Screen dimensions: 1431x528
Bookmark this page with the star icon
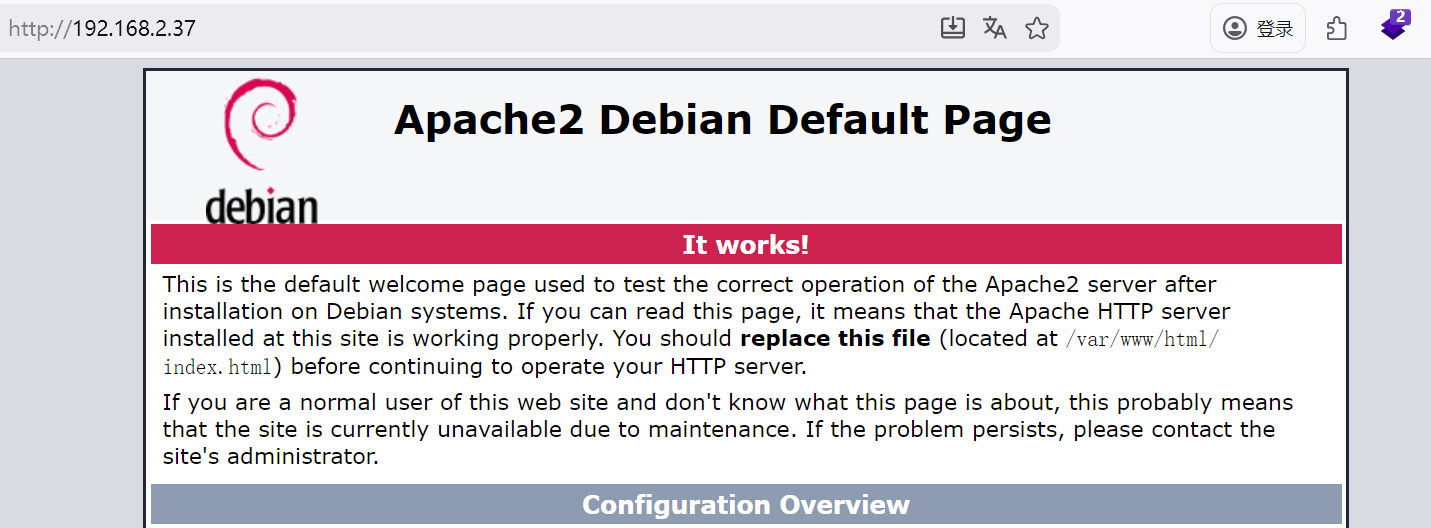[x=1037, y=28]
